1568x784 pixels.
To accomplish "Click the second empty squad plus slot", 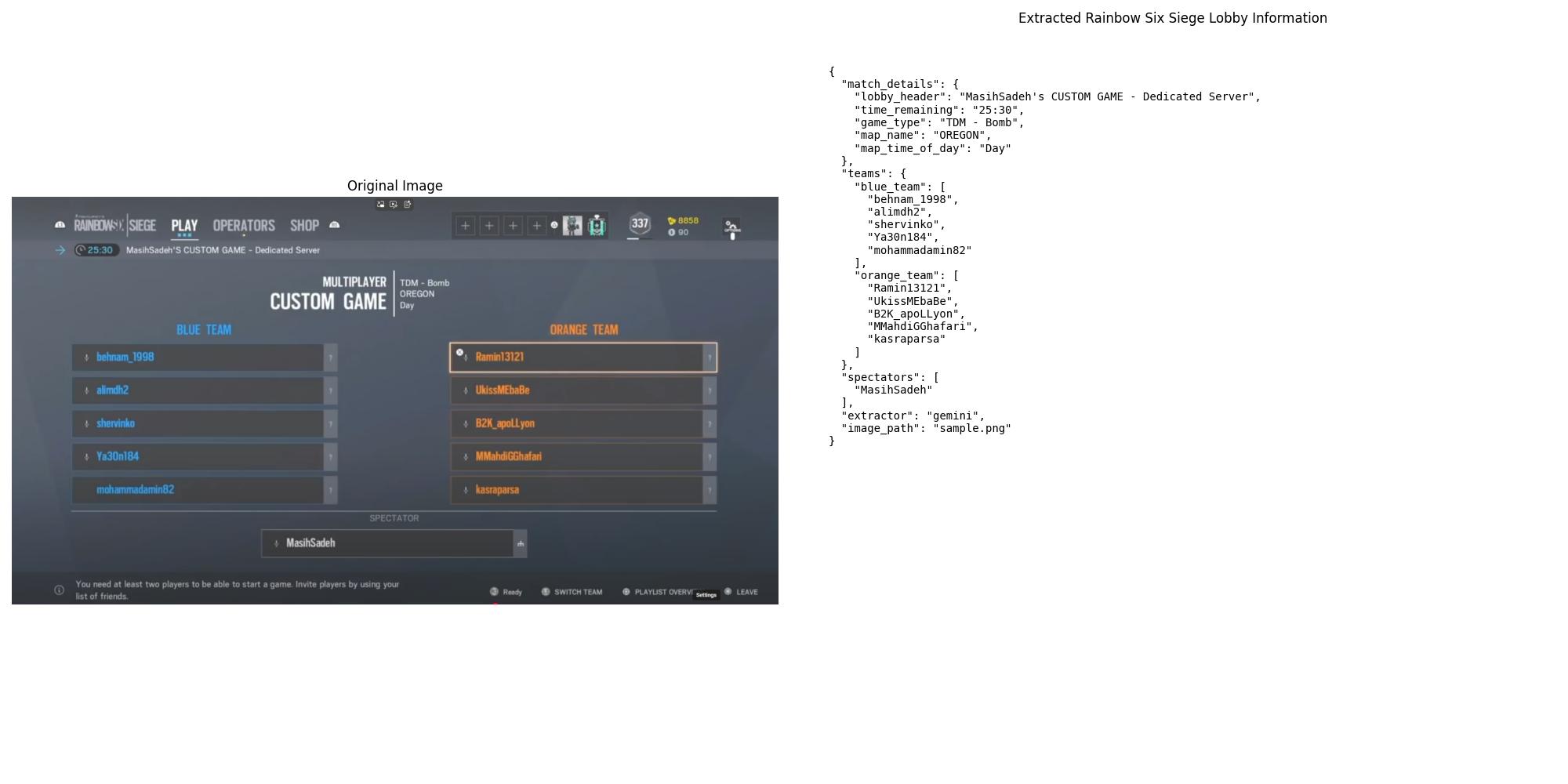I will (x=489, y=226).
